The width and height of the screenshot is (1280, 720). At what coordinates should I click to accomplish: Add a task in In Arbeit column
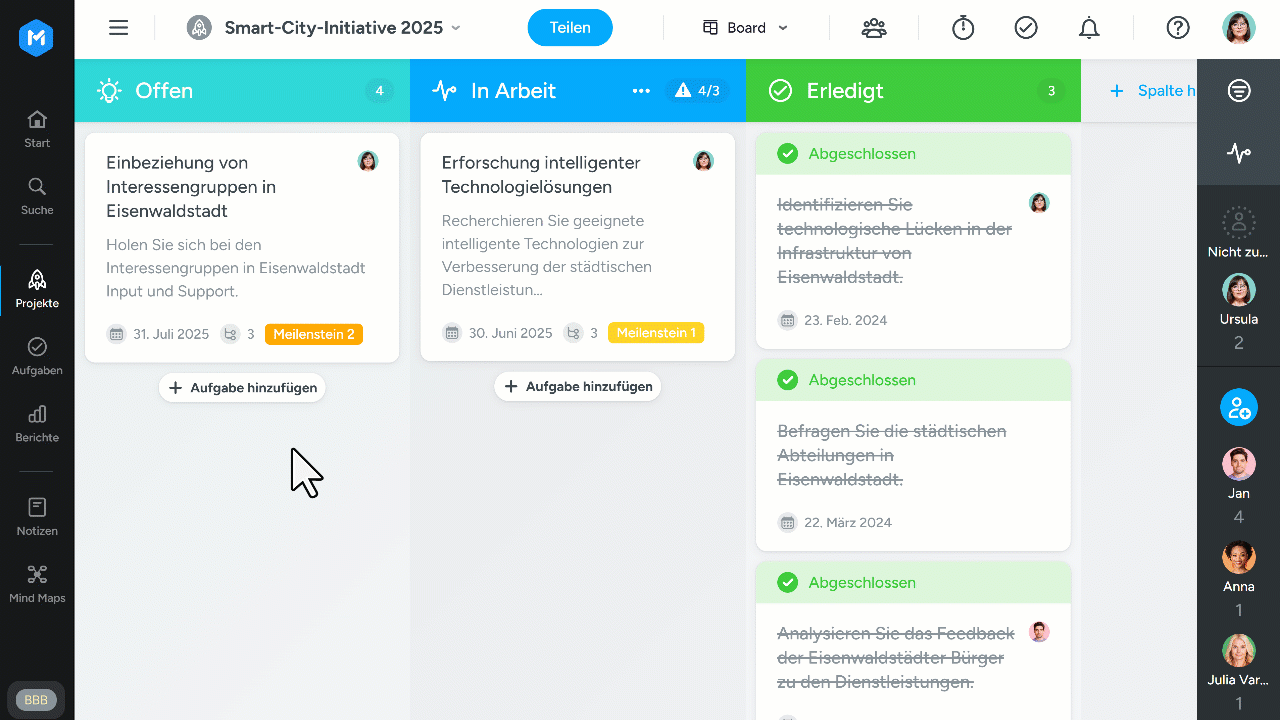click(578, 387)
